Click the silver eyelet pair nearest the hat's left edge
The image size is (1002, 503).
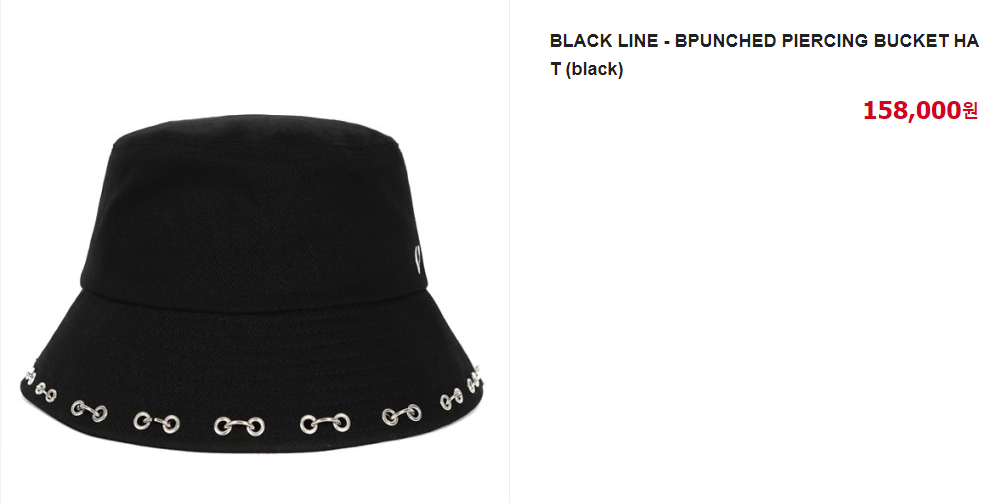point(28,375)
